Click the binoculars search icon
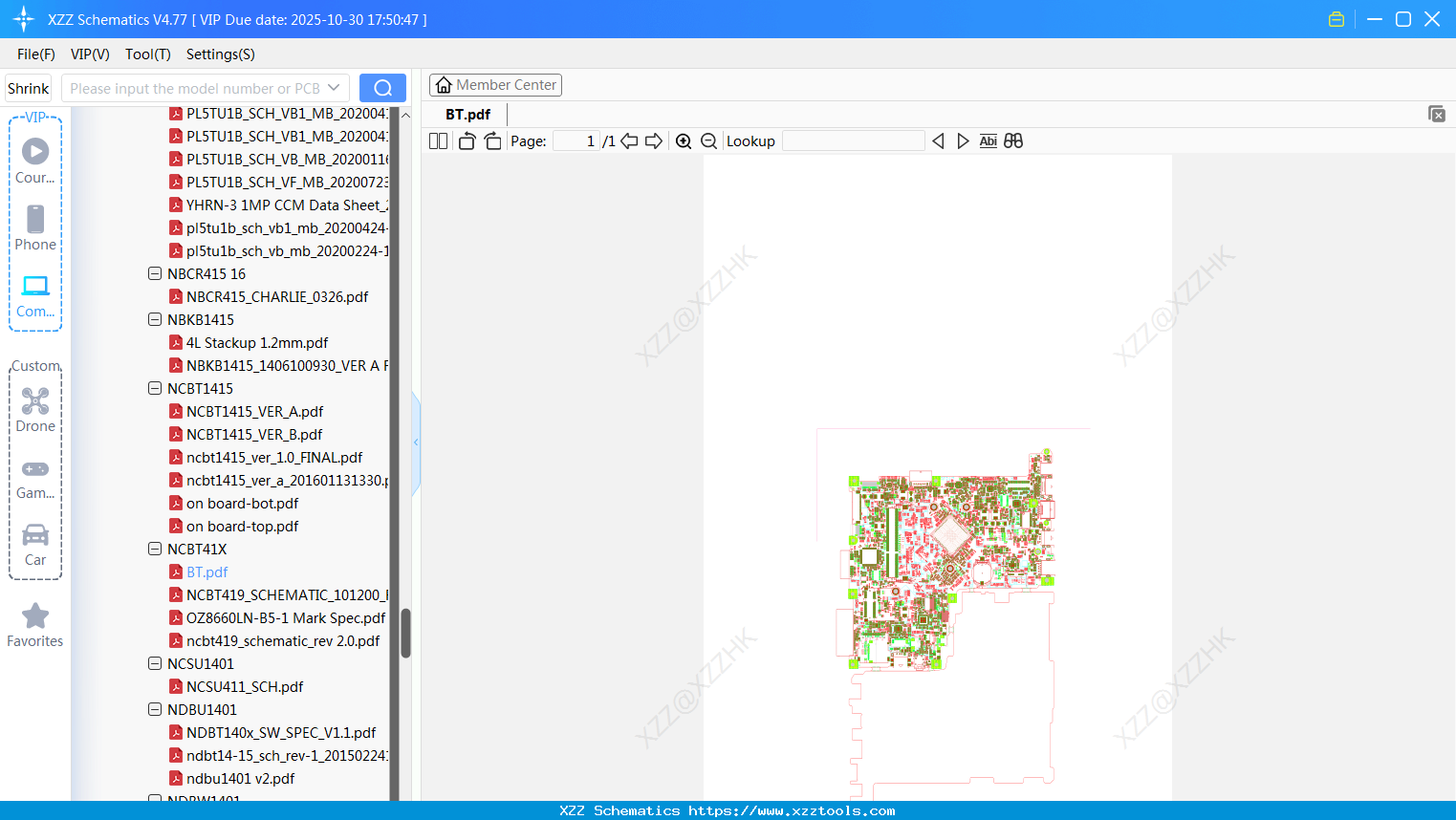Screen dimensions: 1456x820 click(x=1013, y=141)
